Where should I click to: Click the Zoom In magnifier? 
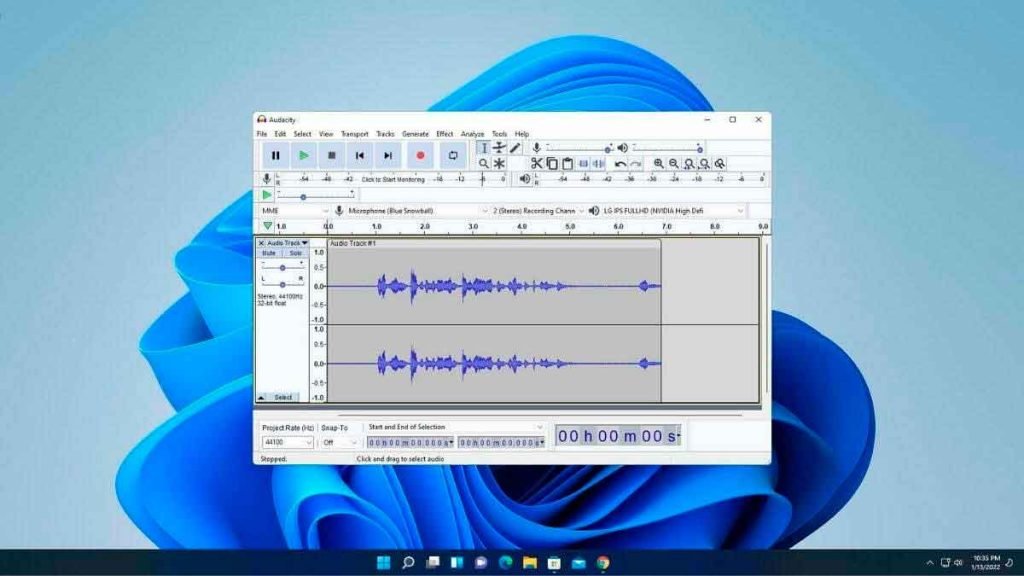(x=658, y=163)
